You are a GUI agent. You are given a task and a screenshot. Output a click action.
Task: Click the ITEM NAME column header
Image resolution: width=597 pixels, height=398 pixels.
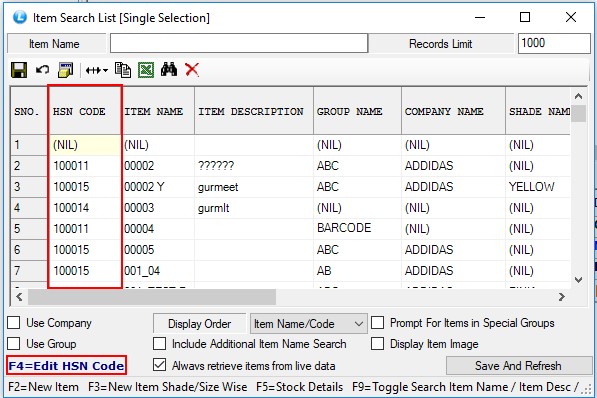point(158,111)
